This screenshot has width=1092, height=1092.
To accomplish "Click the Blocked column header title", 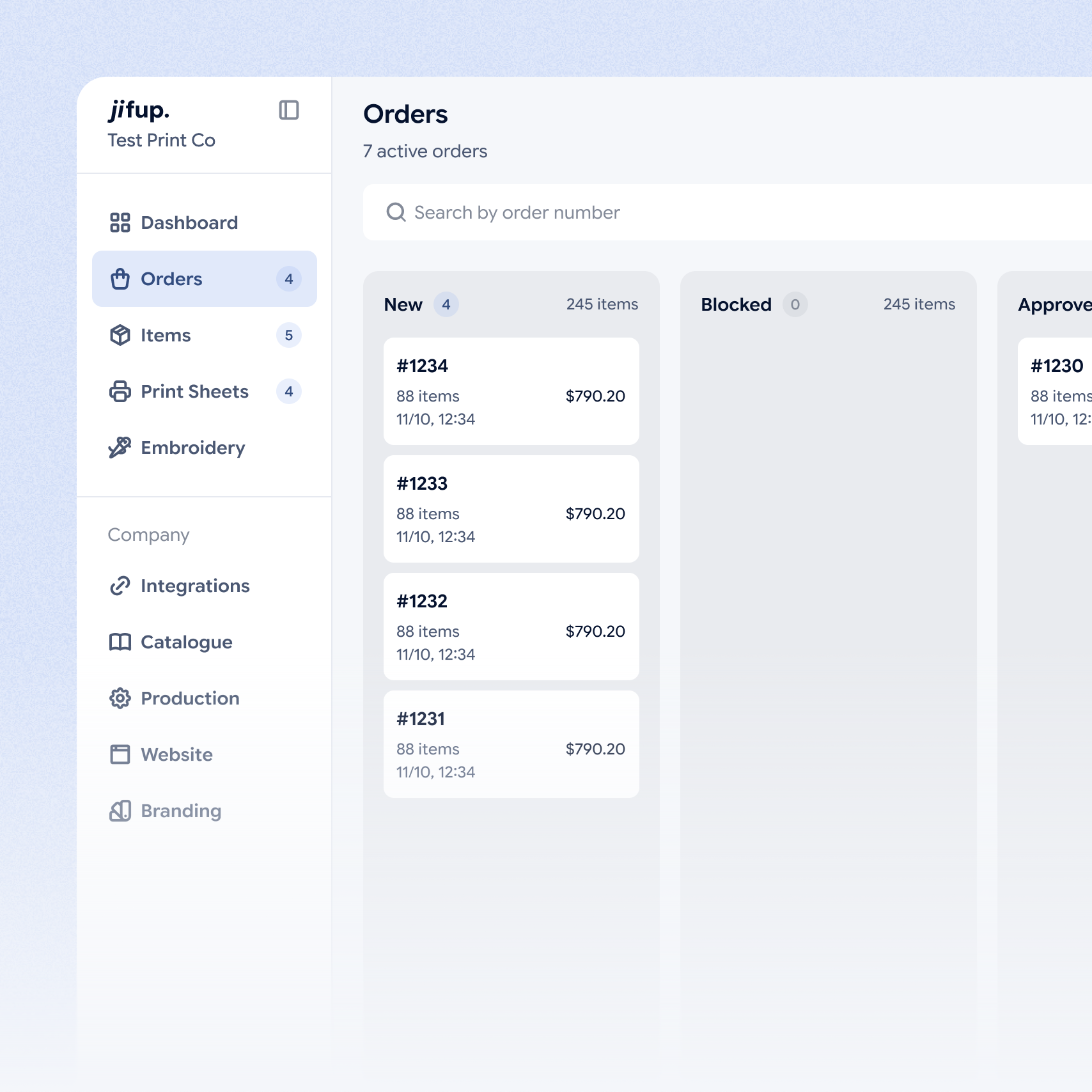I will click(x=737, y=304).
